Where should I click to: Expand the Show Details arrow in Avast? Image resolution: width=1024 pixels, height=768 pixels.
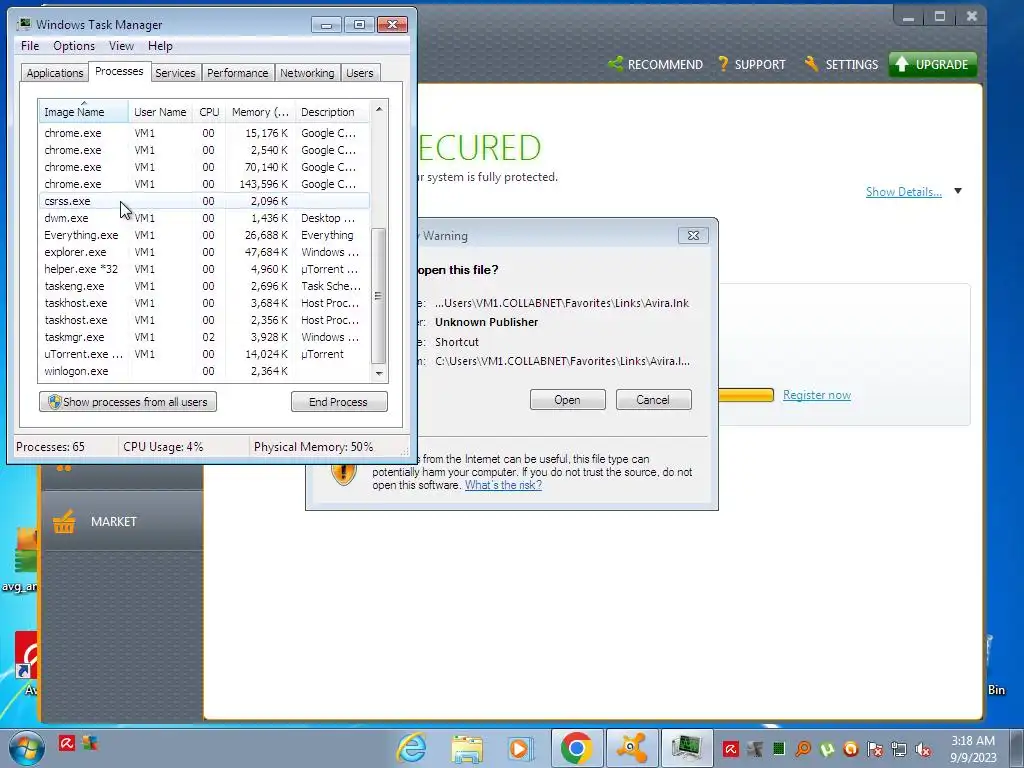958,191
